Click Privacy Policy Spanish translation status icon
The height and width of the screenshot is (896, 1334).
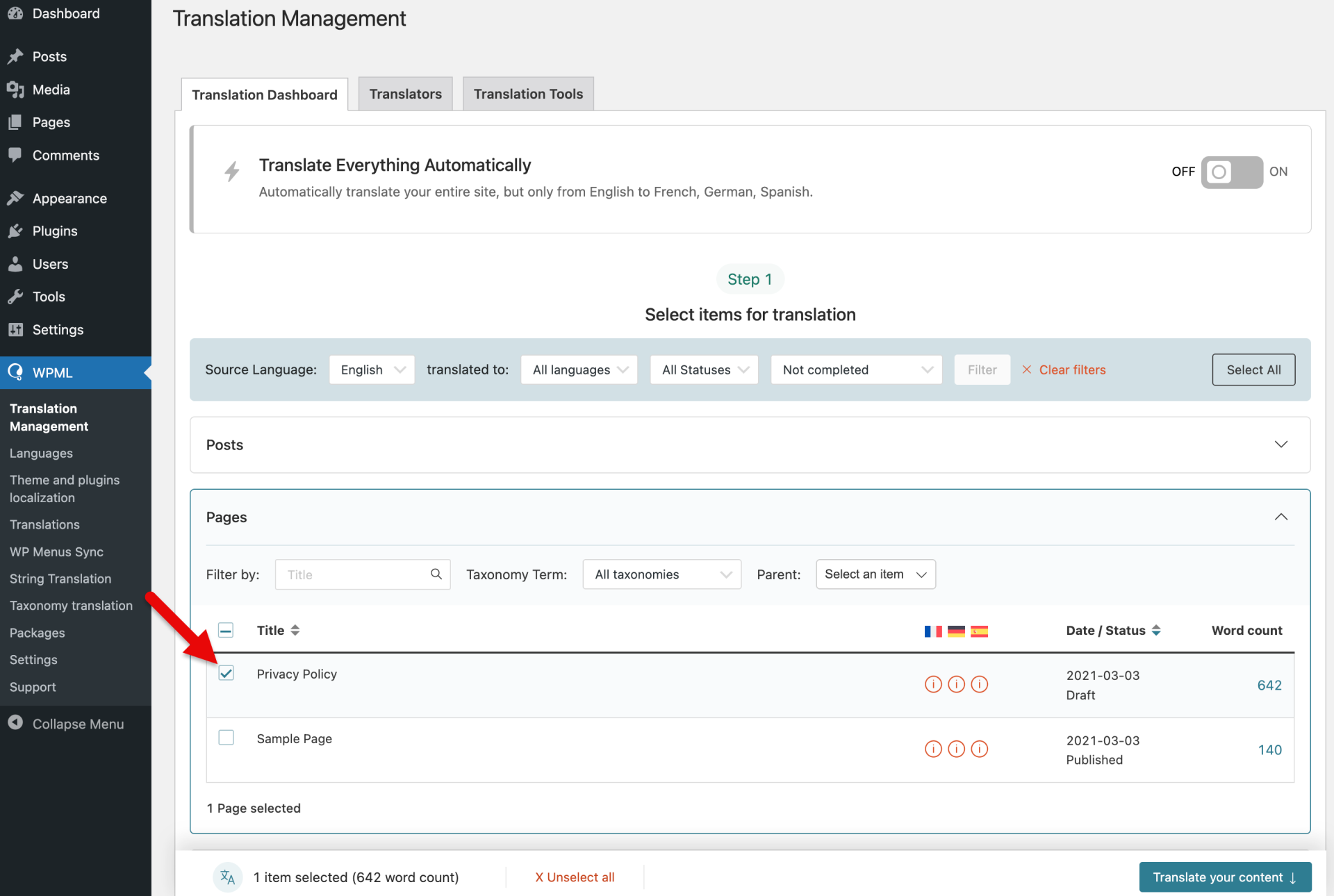pos(979,684)
